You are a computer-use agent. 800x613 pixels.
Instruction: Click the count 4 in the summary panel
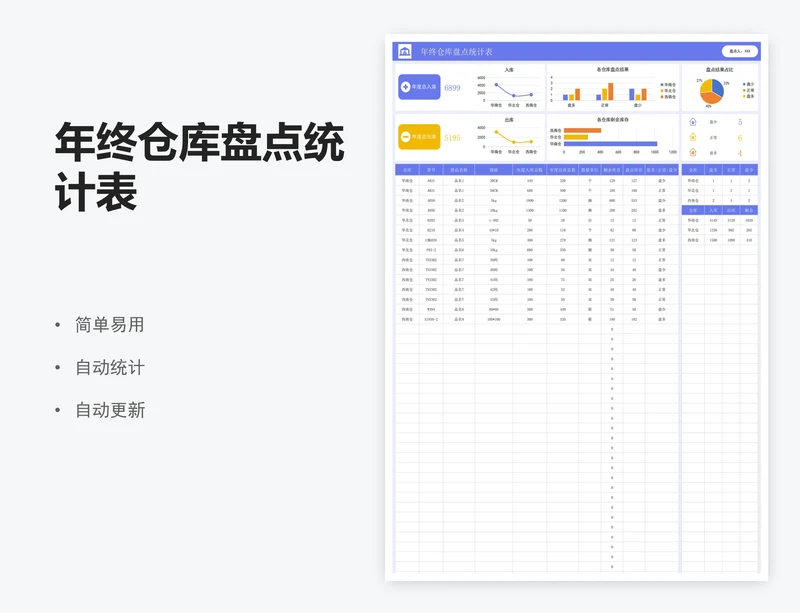pos(740,153)
